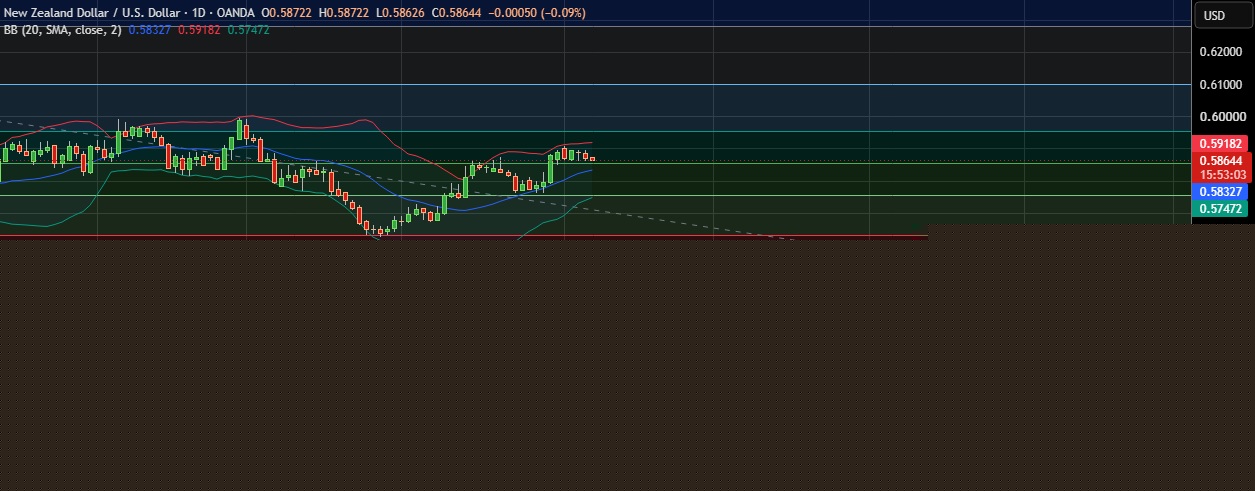Click the 0.62000 price axis label

1221,51
